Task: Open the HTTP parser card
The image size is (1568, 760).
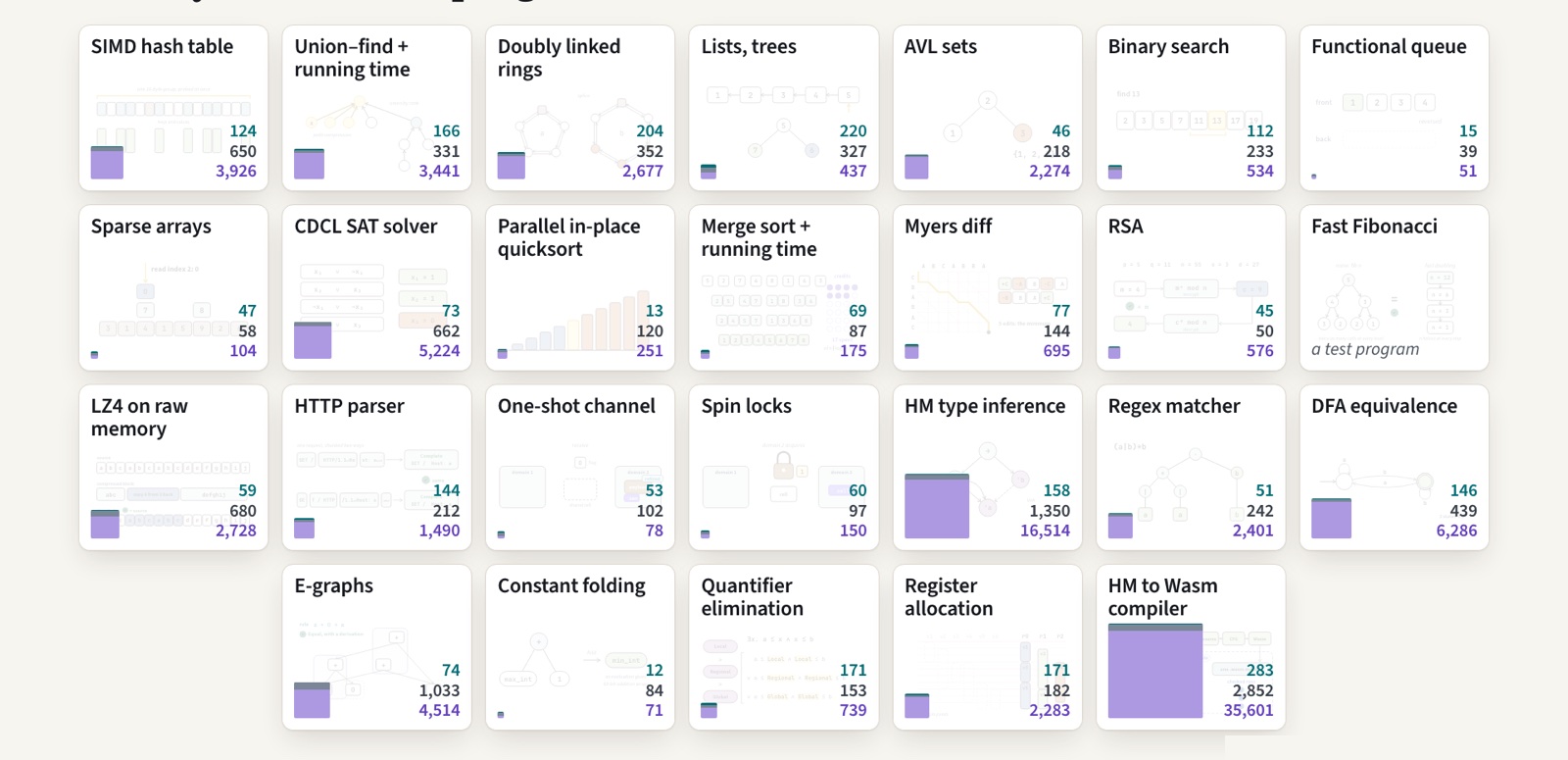Action: tap(376, 468)
